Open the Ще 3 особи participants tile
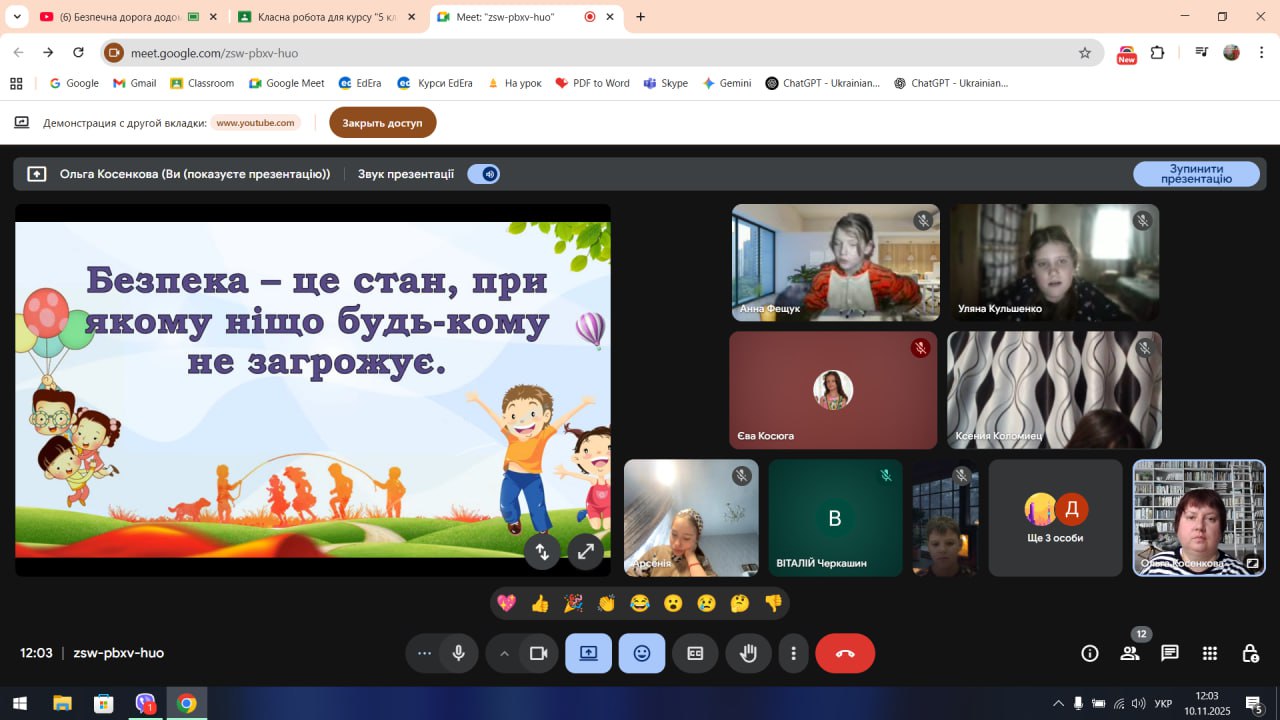 pos(1055,518)
